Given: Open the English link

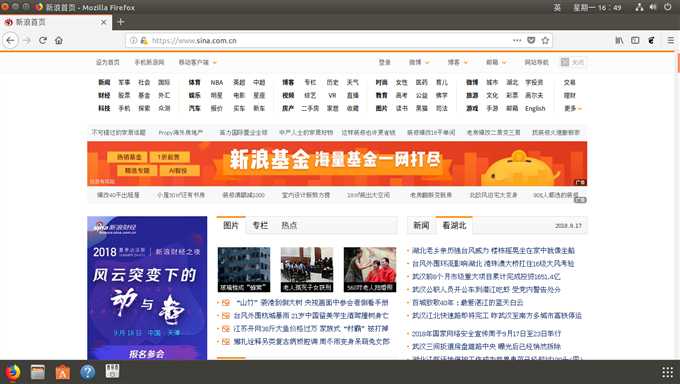Looking at the screenshot, I should (x=535, y=108).
